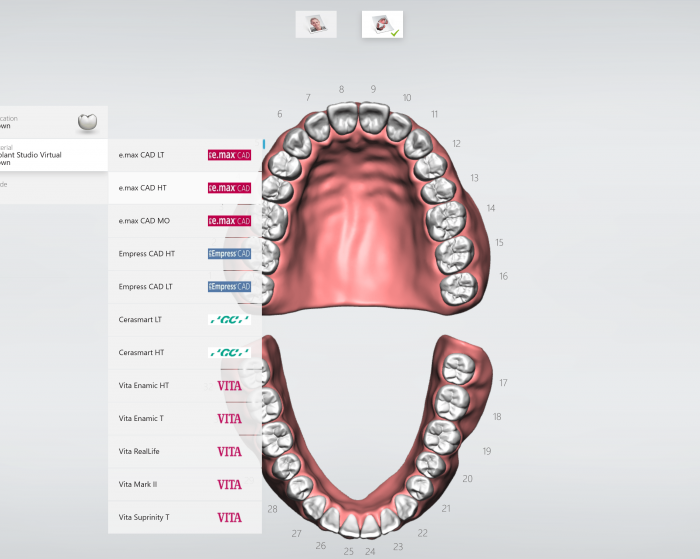Click the GC logo beside Cerasmart LT

click(x=229, y=320)
